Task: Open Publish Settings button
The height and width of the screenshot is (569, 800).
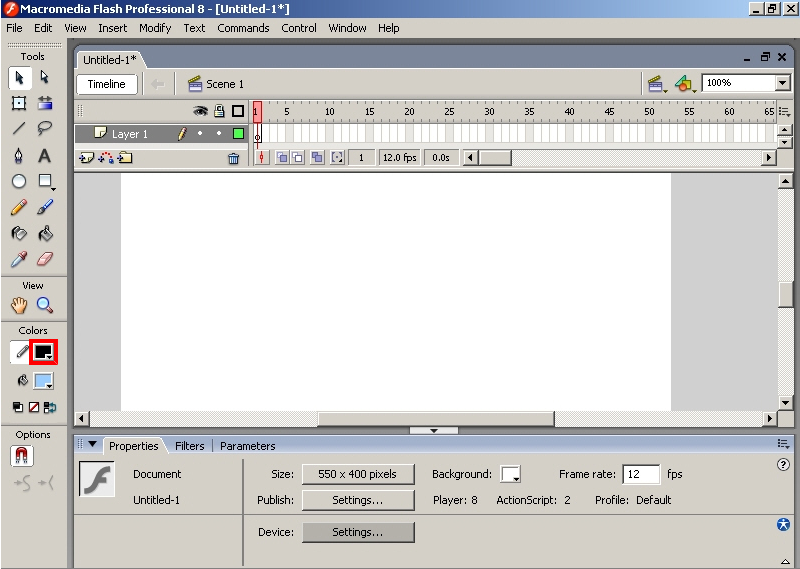Action: pyautogui.click(x=358, y=500)
